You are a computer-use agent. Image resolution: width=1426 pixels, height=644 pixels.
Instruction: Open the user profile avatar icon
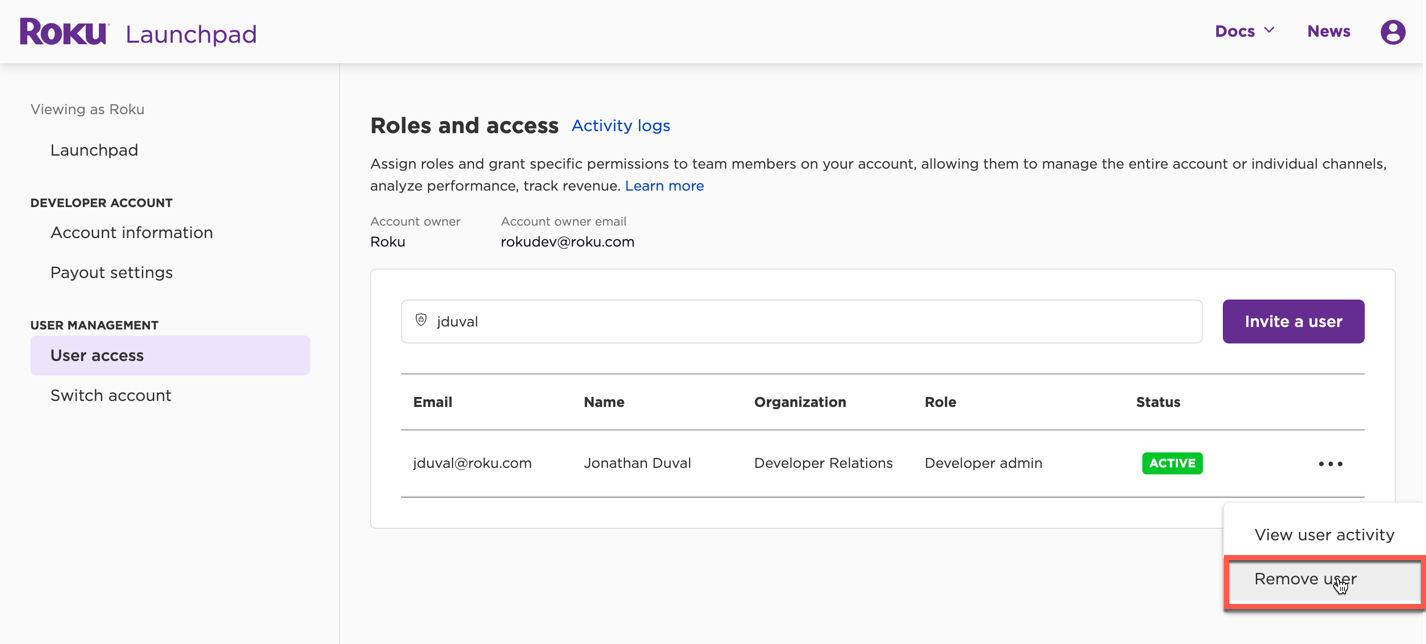click(1393, 31)
